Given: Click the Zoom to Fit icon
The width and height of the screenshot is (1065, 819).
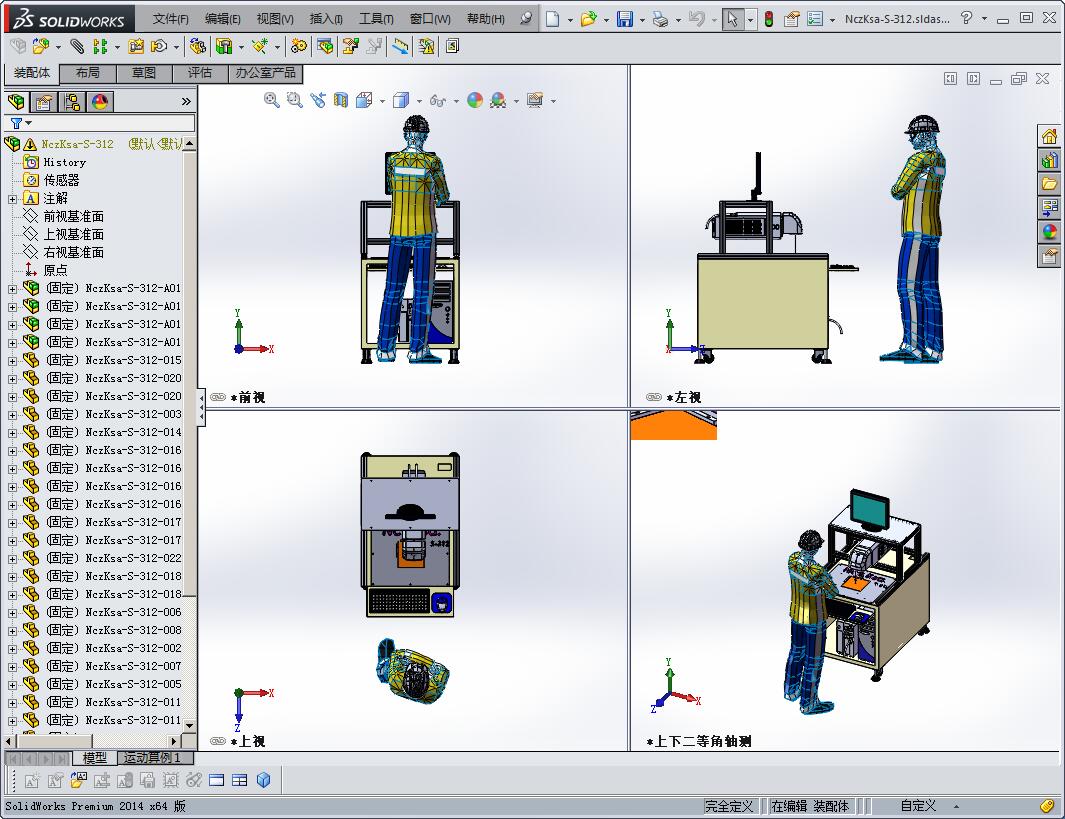Looking at the screenshot, I should (x=272, y=101).
